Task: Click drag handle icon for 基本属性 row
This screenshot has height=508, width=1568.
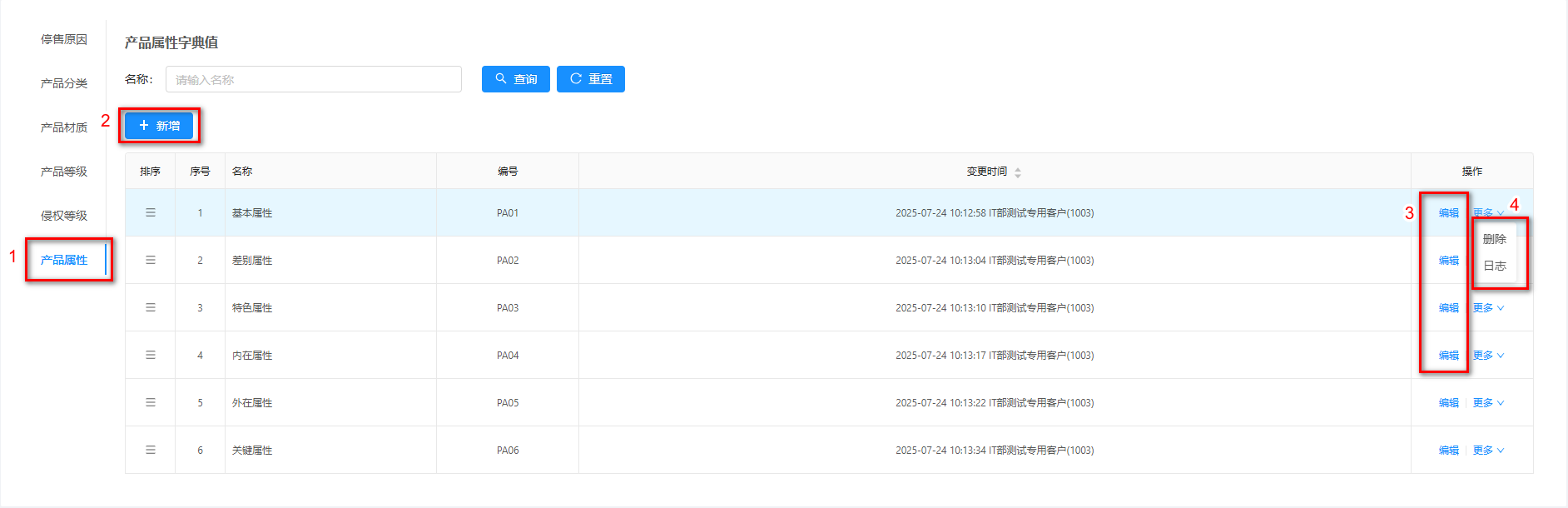Action: click(151, 212)
